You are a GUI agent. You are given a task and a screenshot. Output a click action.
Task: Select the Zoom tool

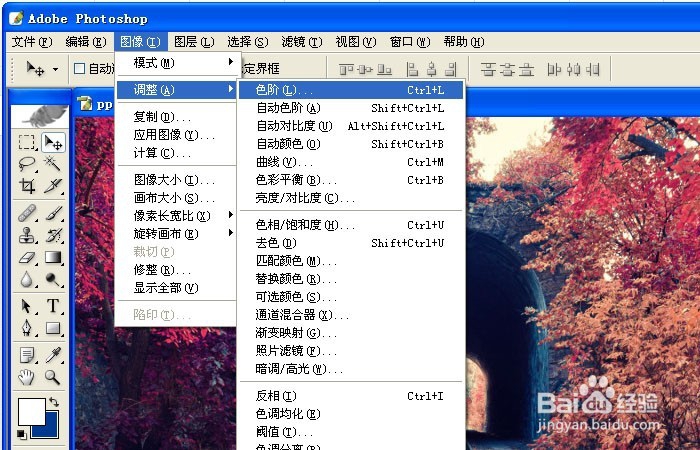pyautogui.click(x=53, y=377)
